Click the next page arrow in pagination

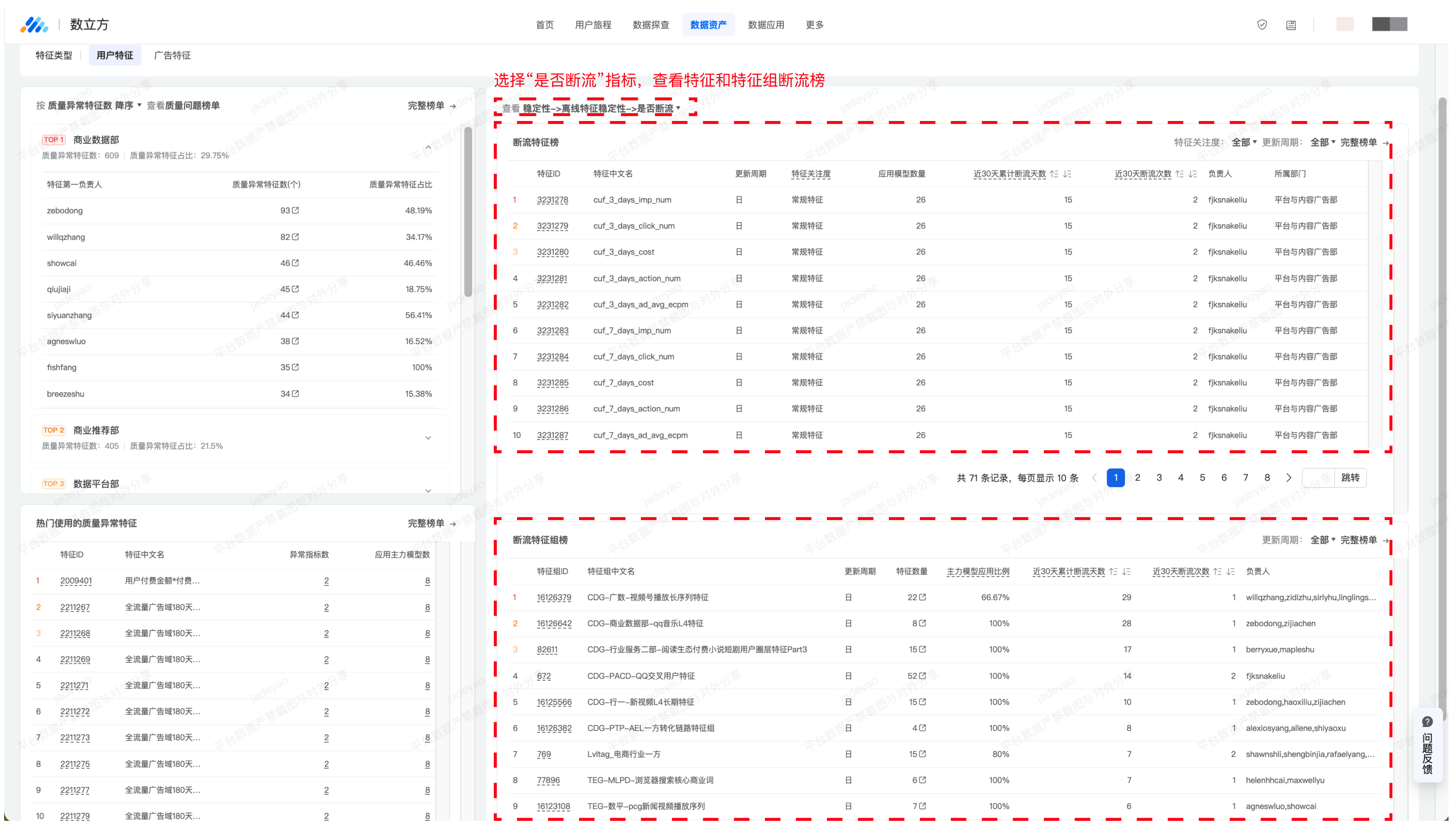click(x=1288, y=478)
